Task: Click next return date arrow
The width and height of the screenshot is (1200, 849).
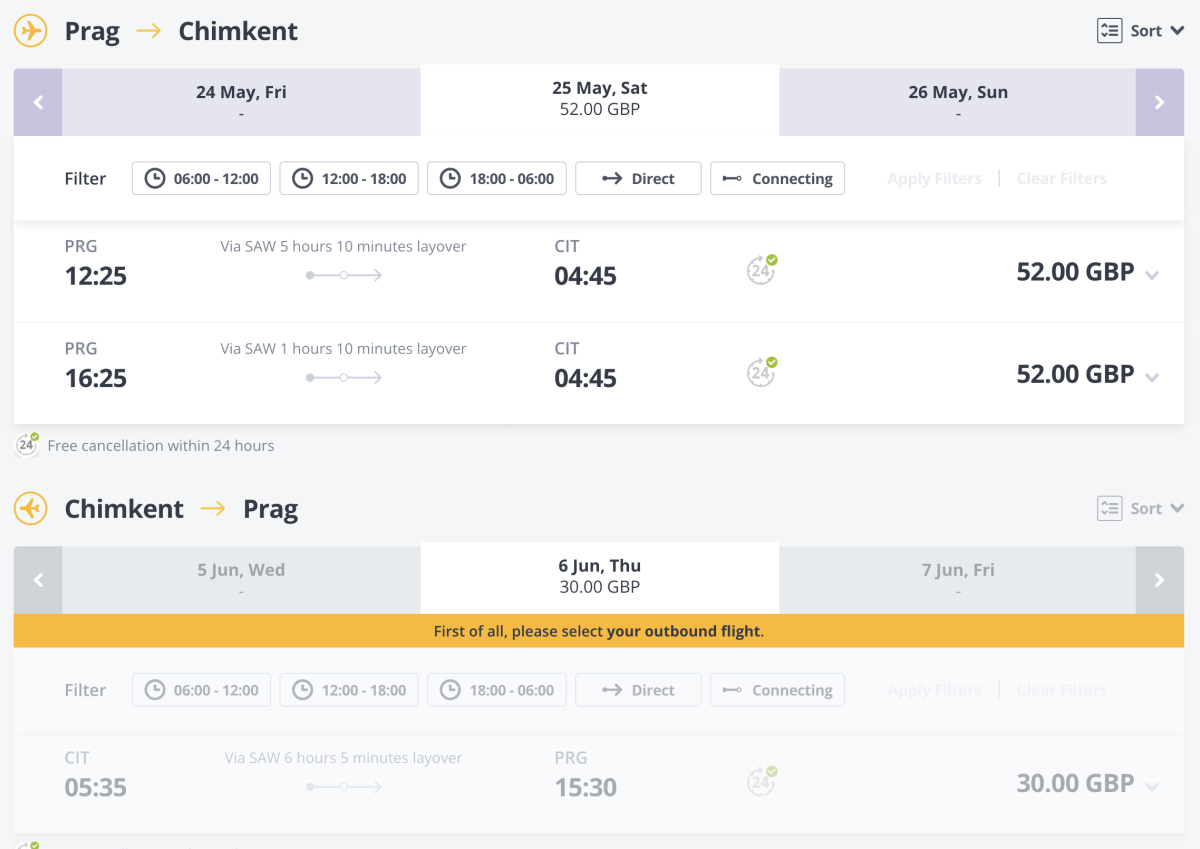Action: coord(1159,580)
